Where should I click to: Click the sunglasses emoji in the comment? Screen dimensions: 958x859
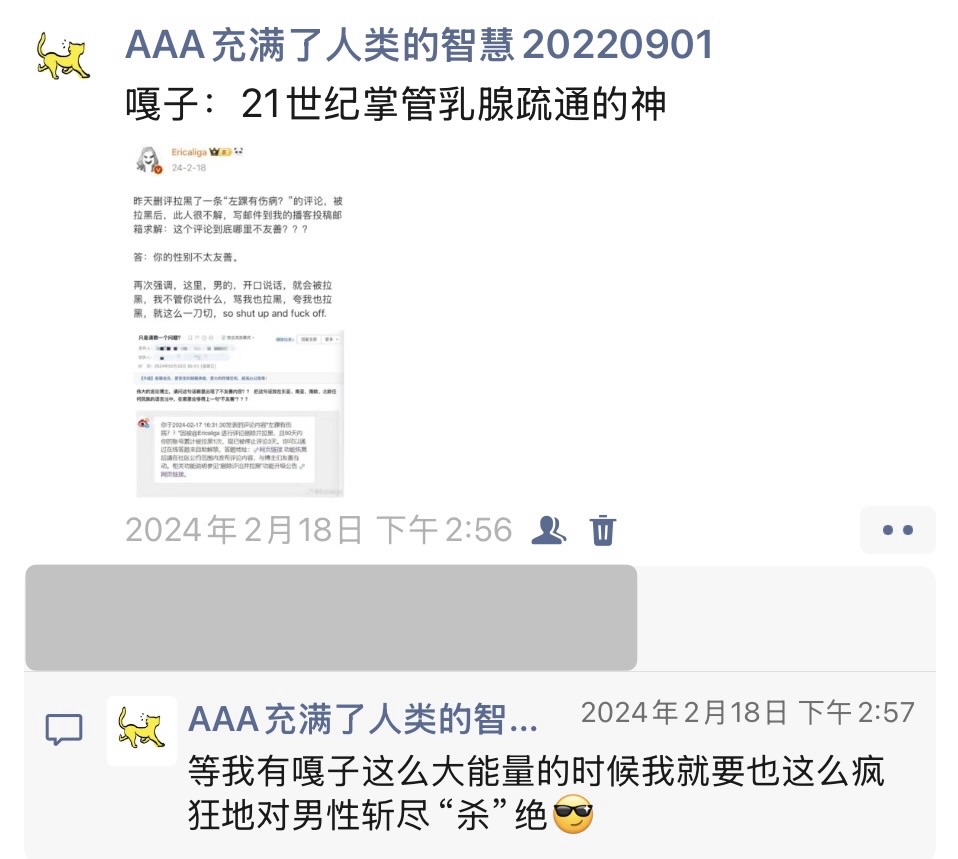click(x=572, y=815)
